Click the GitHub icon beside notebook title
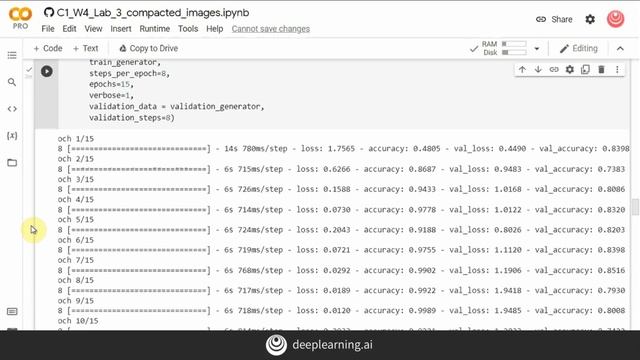The image size is (640, 360). [x=49, y=13]
